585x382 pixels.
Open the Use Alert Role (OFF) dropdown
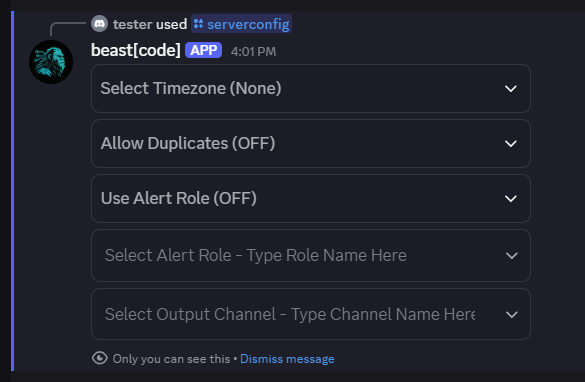tap(311, 198)
